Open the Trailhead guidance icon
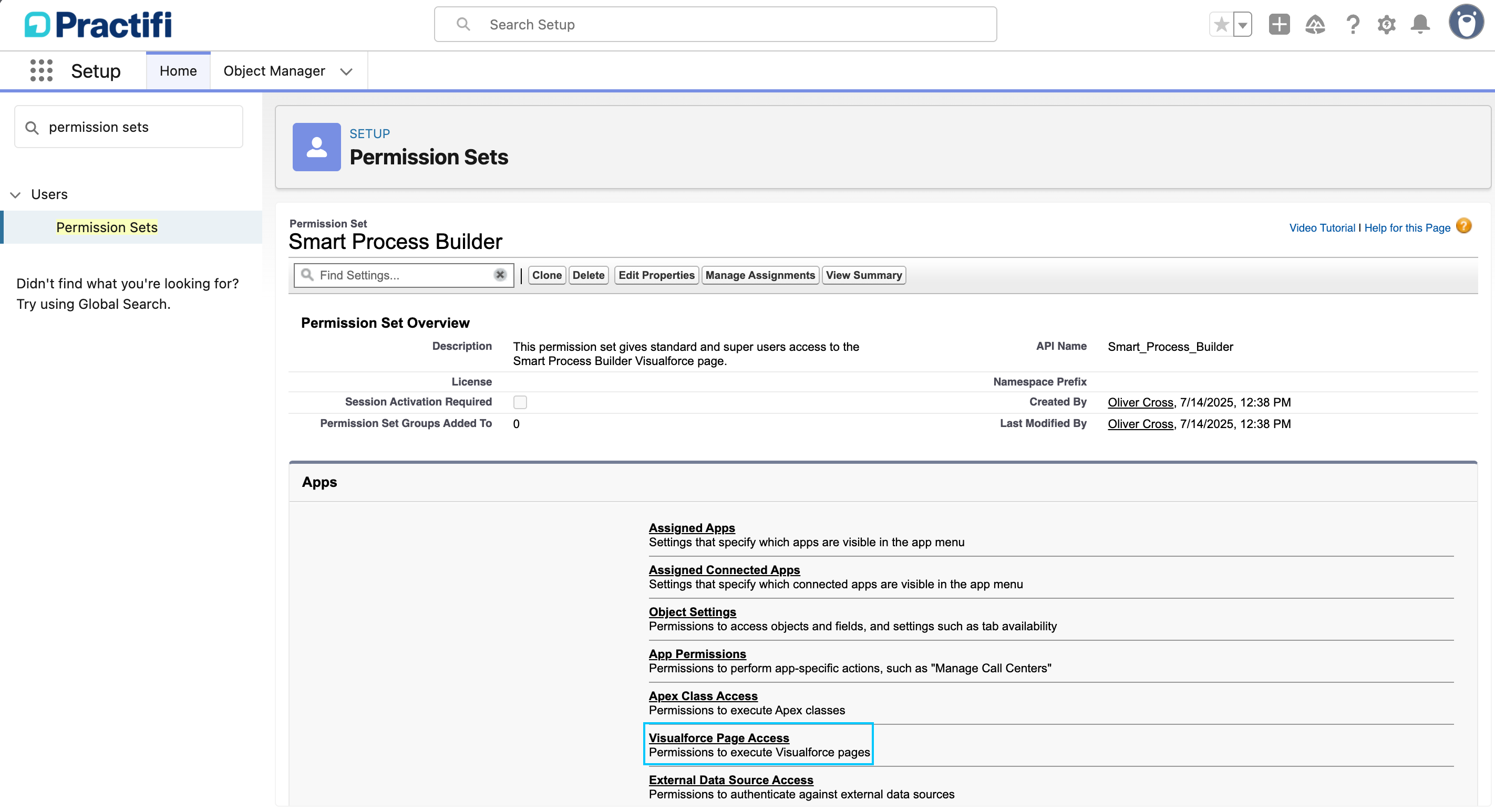The width and height of the screenshot is (1495, 812). (1315, 24)
